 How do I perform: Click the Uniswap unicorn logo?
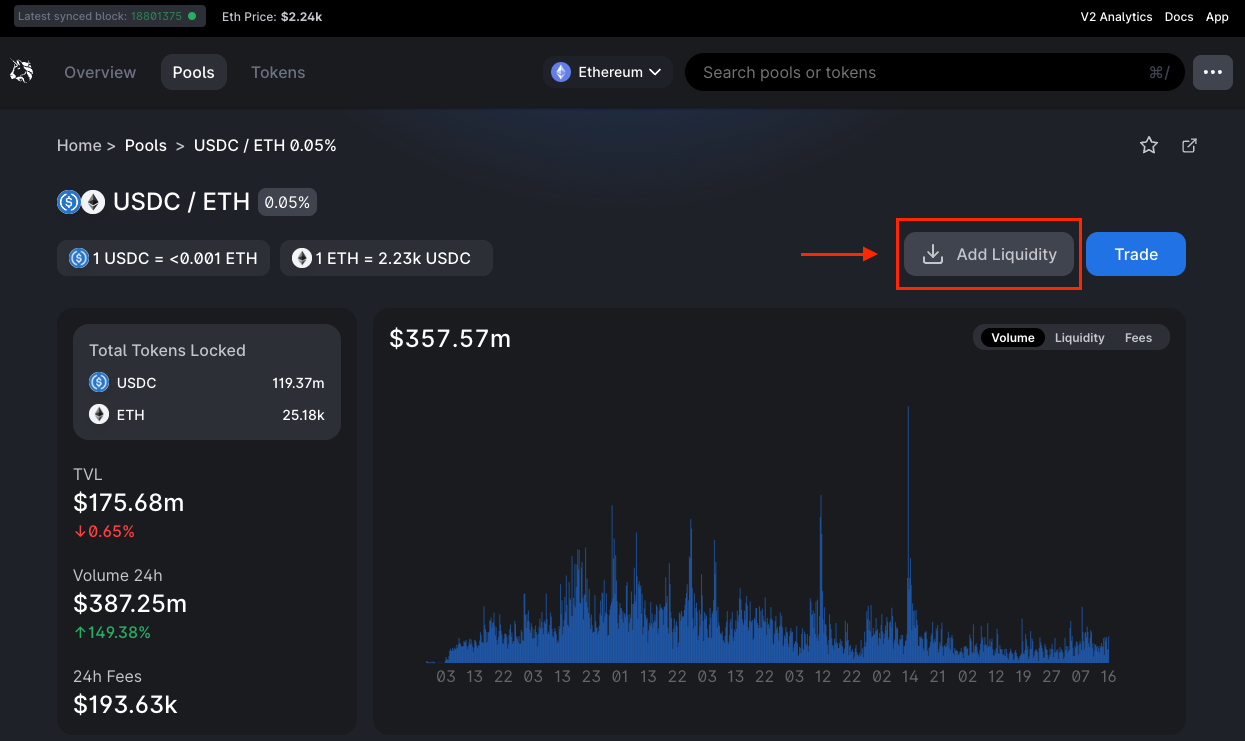pyautogui.click(x=21, y=71)
